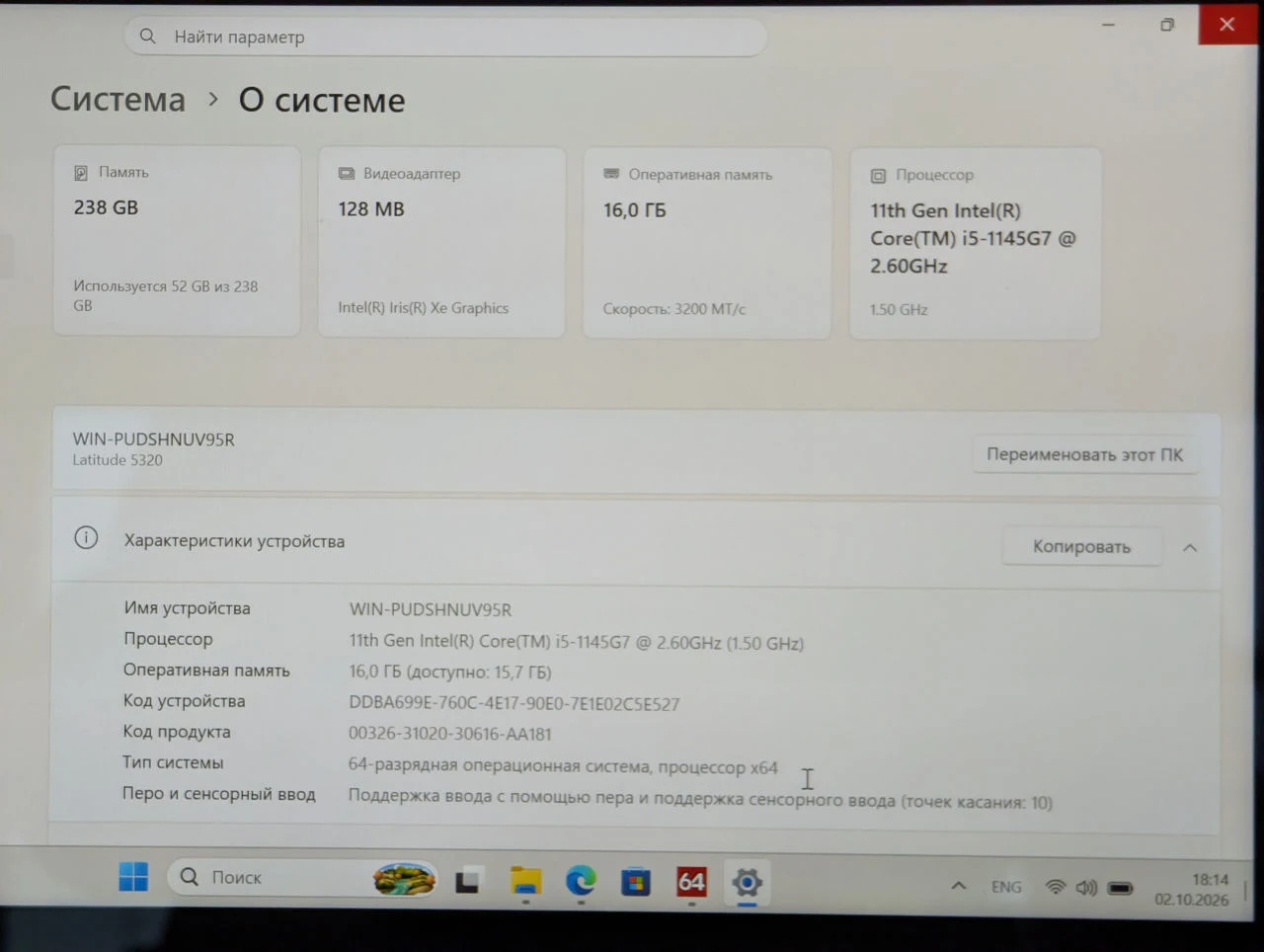Focus the Найти параметр search field
The width and height of the screenshot is (1264, 952).
click(445, 37)
